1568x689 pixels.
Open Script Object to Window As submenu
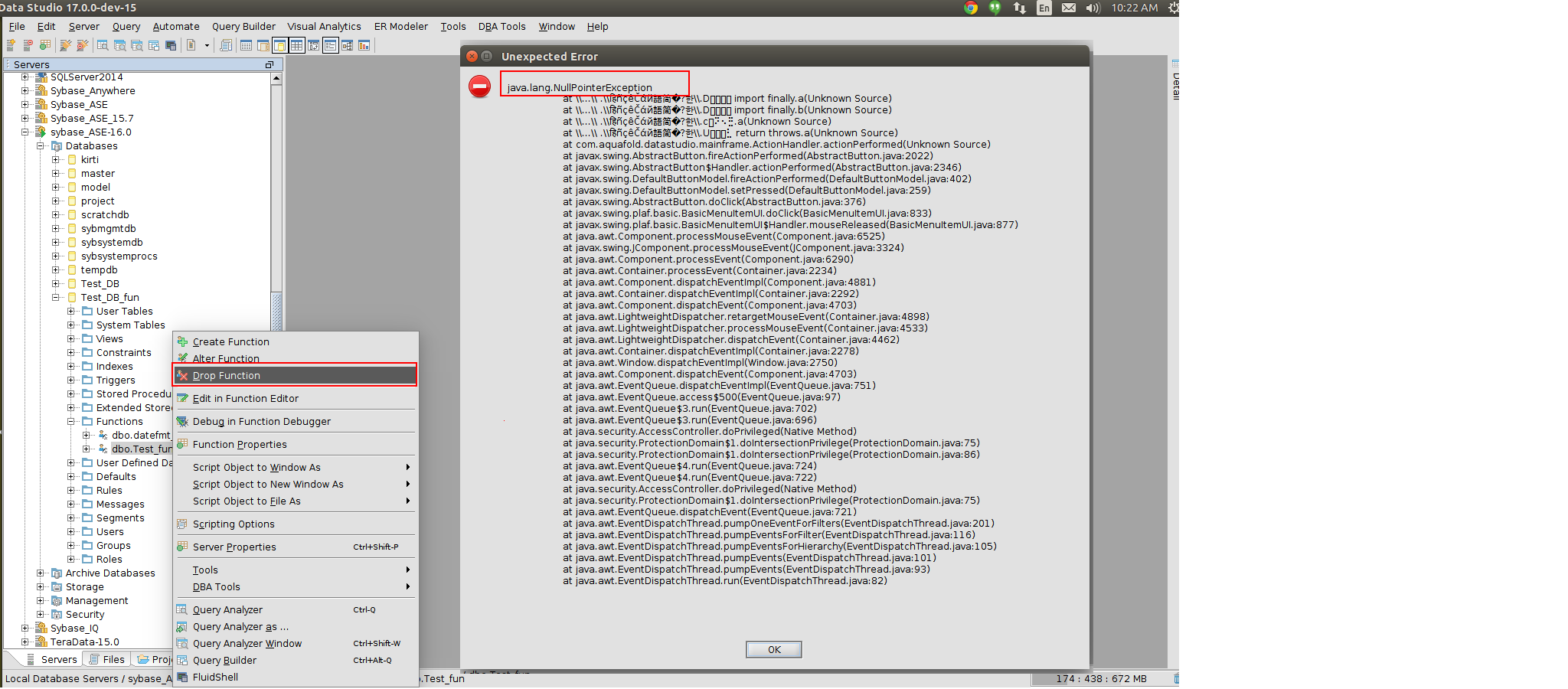click(x=295, y=467)
